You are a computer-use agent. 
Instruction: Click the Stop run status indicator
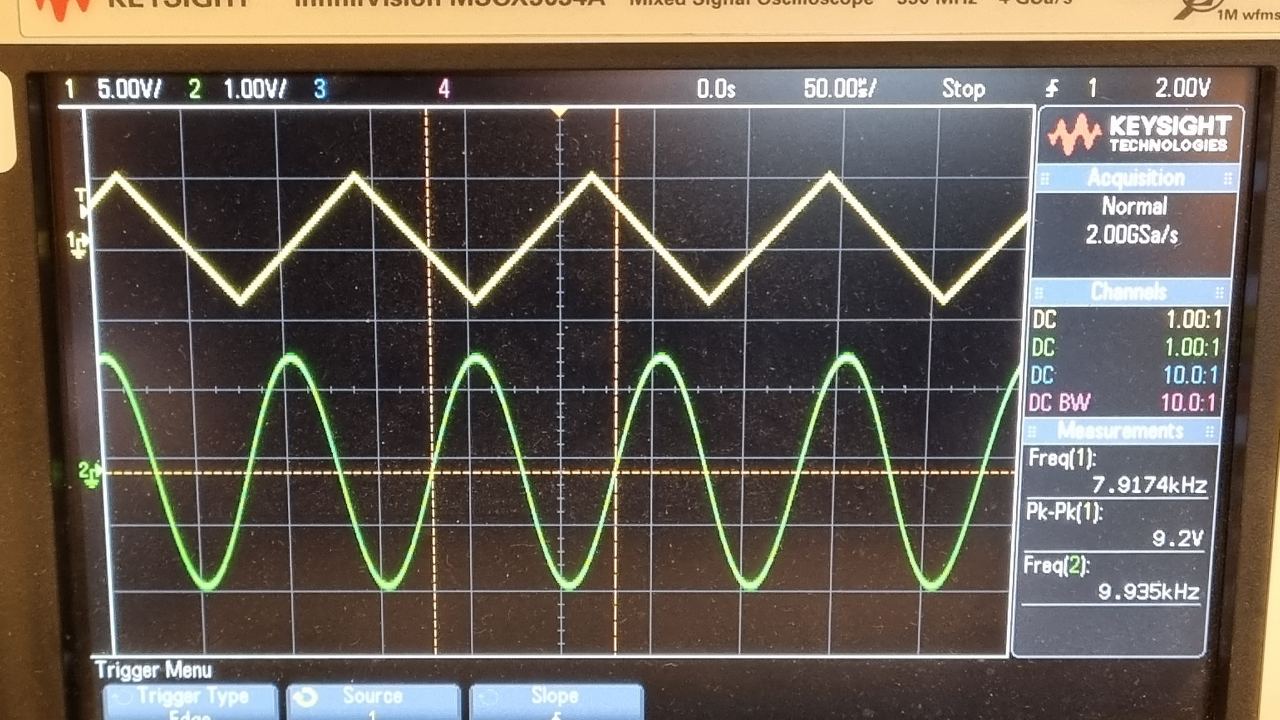coord(963,89)
